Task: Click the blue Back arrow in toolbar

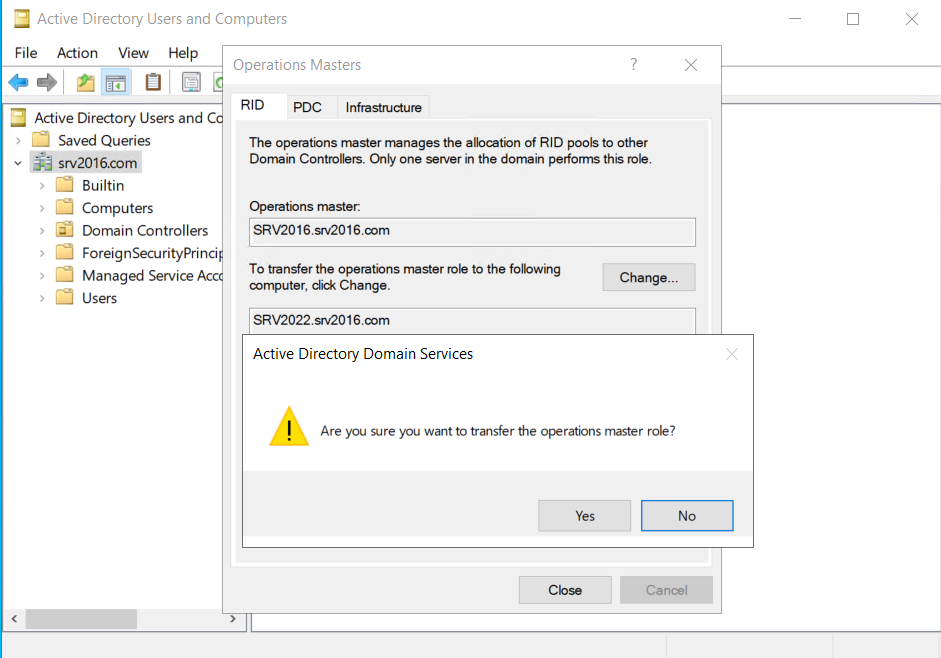Action: [x=19, y=82]
